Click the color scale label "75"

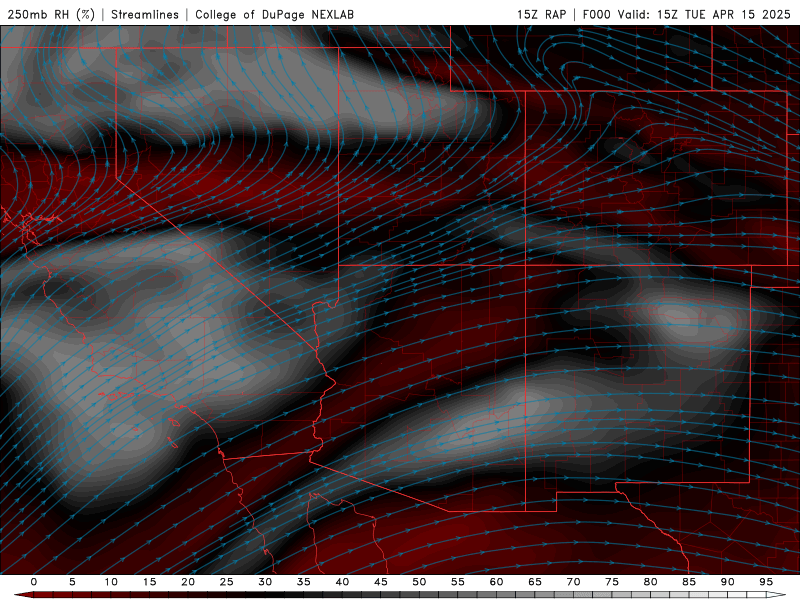point(611,582)
